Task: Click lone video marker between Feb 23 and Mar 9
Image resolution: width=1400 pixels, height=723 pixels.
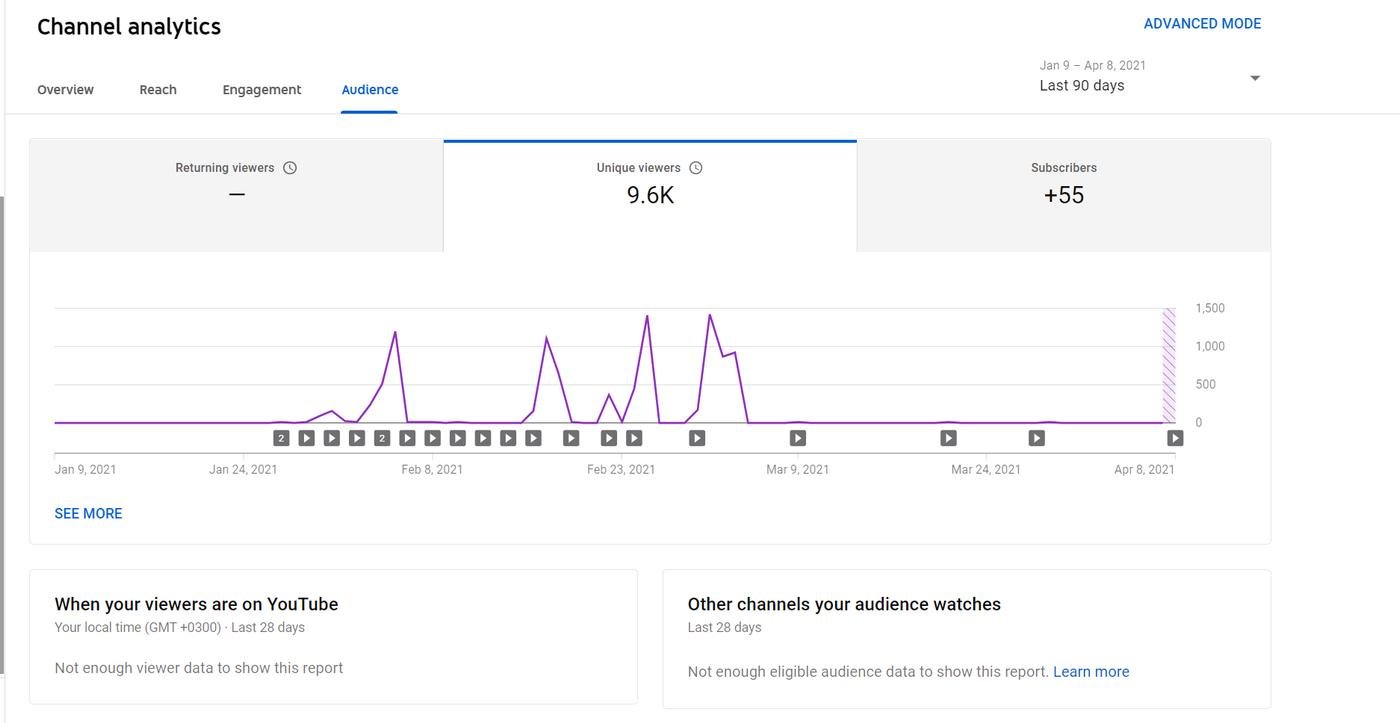Action: click(697, 438)
